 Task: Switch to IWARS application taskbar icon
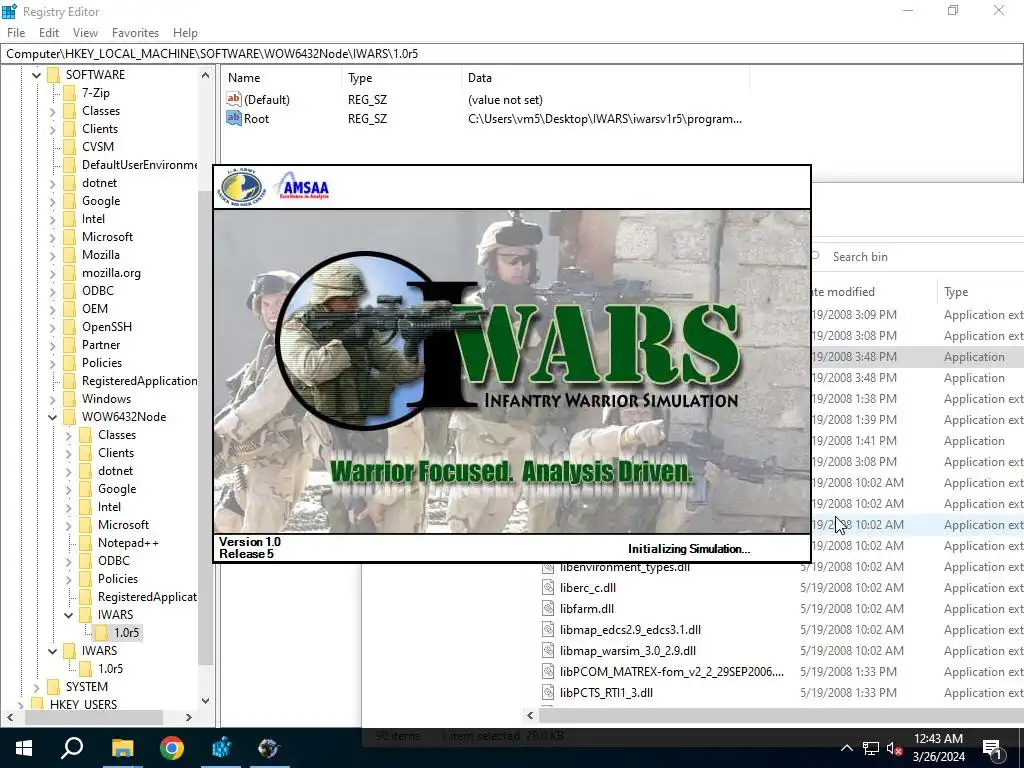(270, 748)
